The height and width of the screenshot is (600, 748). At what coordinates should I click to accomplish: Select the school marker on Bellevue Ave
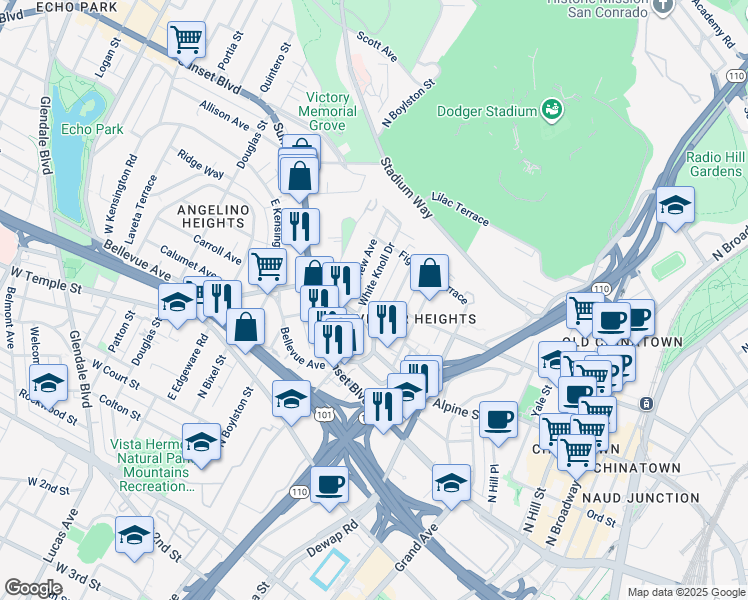177,302
